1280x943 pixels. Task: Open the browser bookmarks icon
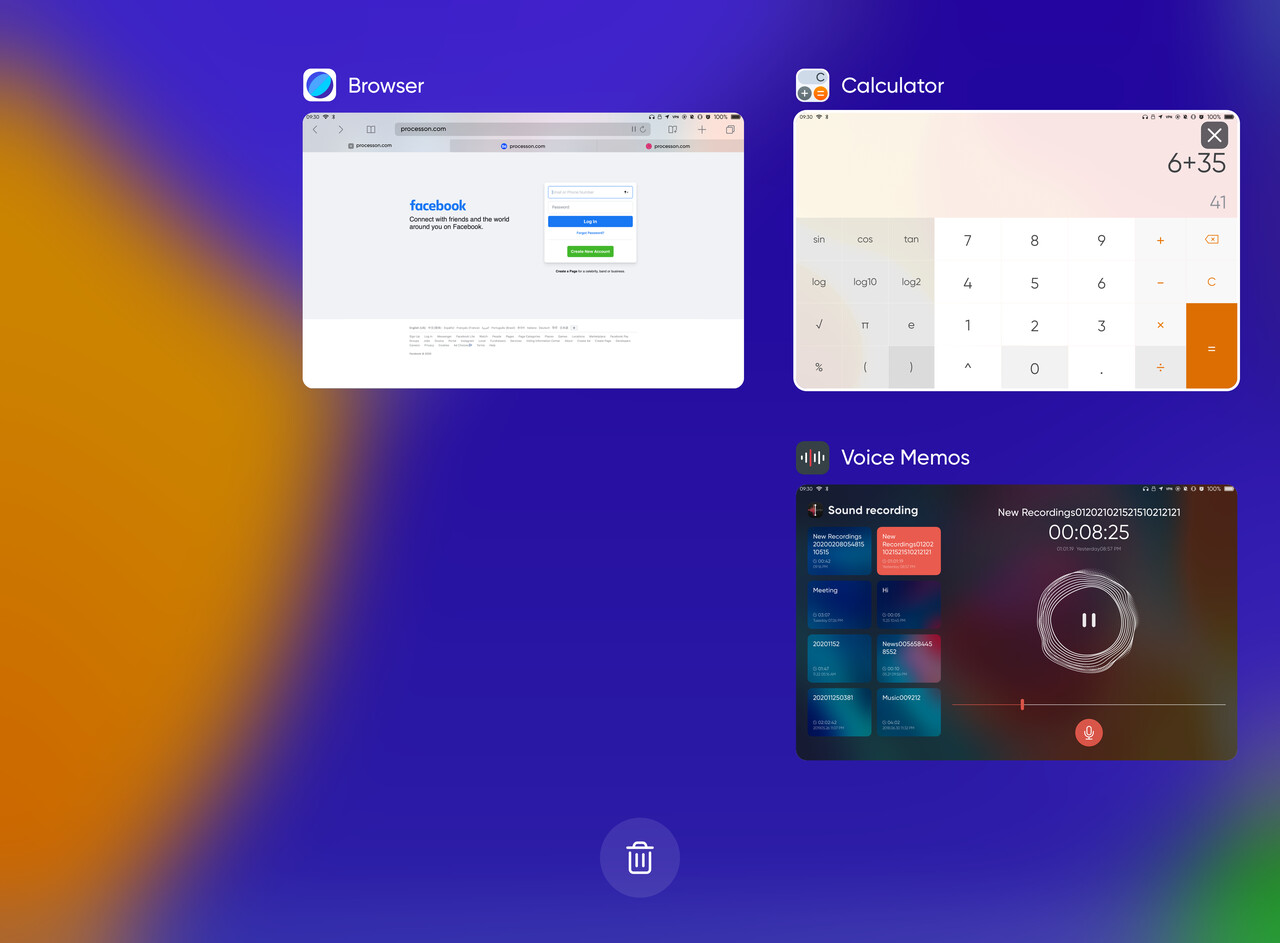point(673,129)
